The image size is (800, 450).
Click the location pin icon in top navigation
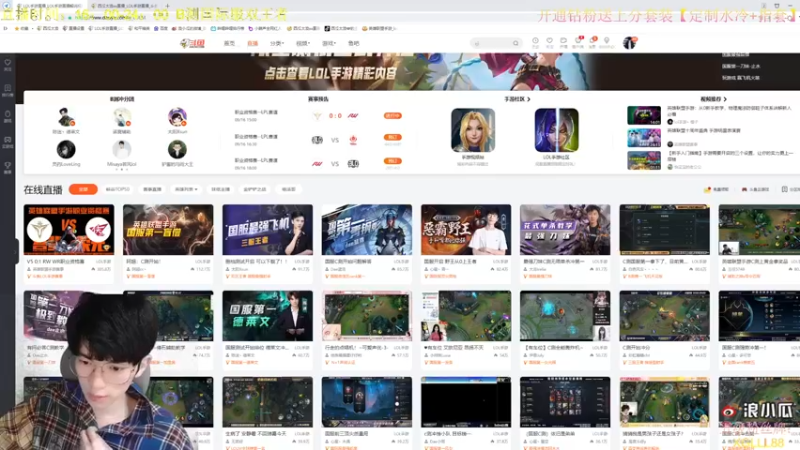coord(607,41)
